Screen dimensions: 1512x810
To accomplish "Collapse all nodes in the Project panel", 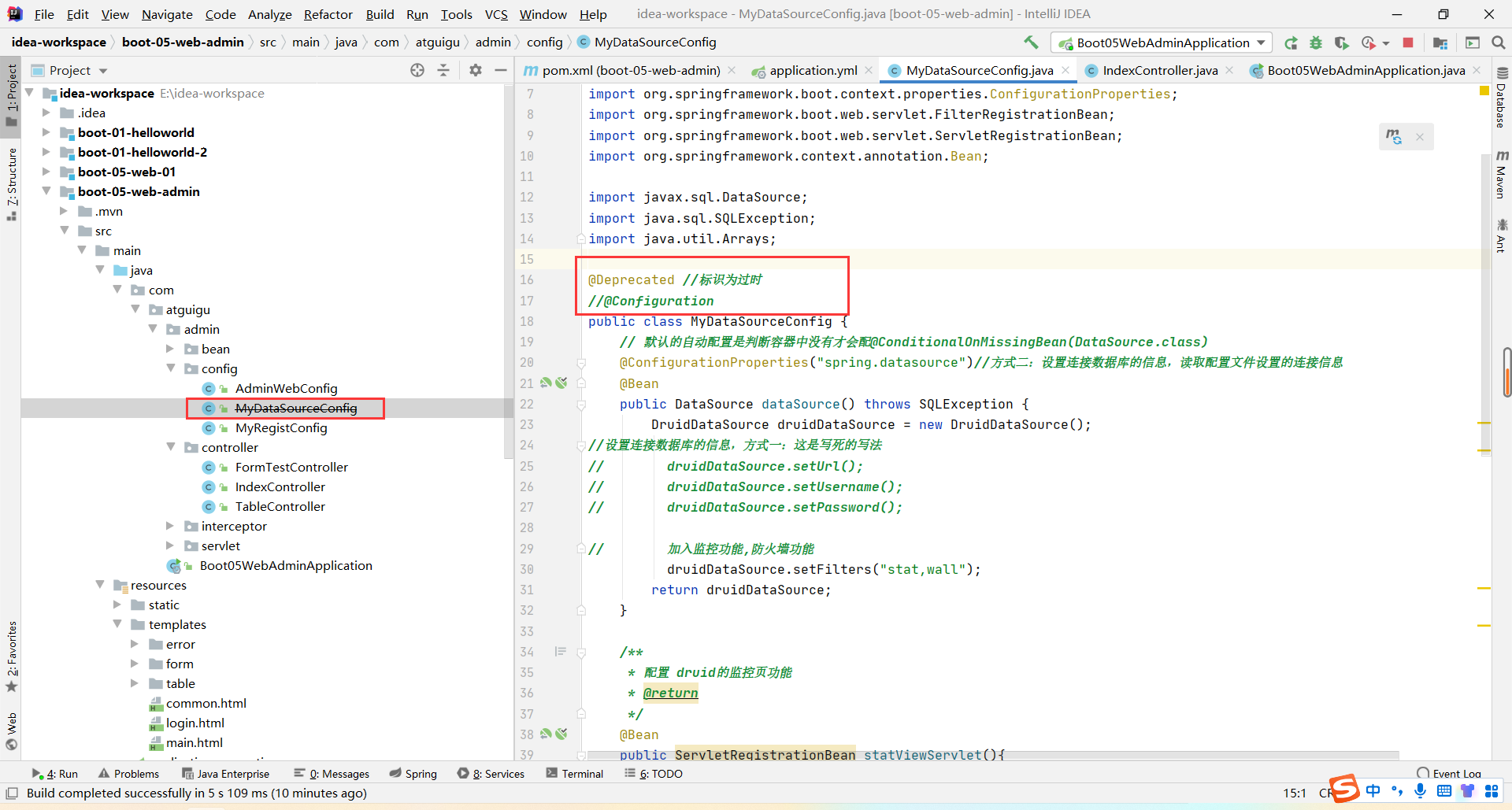I will click(x=443, y=70).
